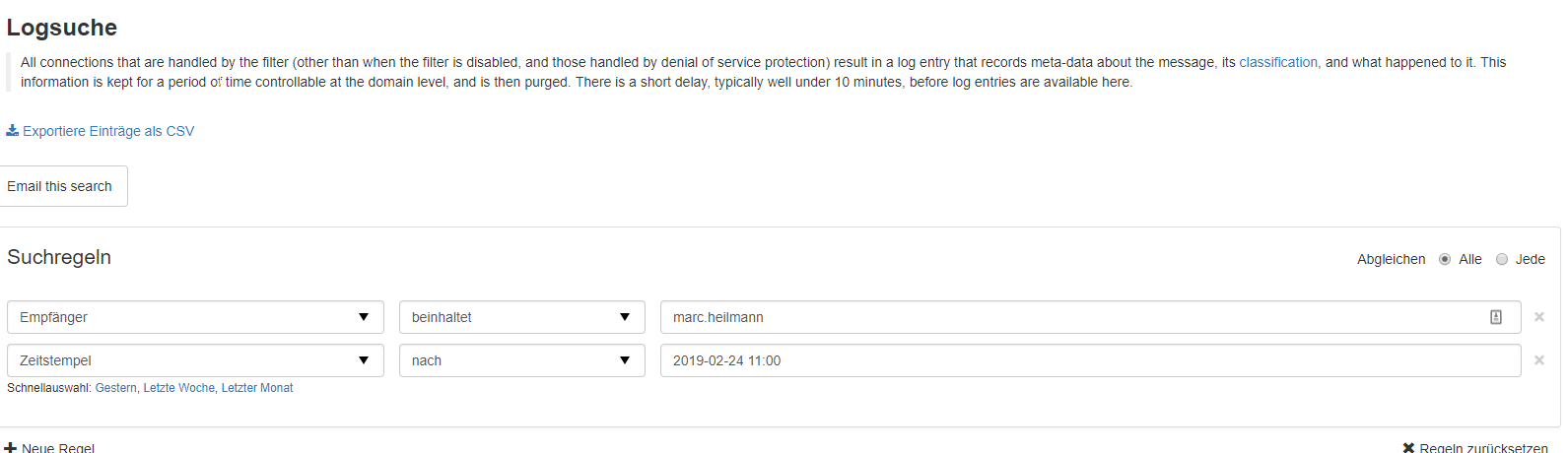Screen dimensions: 1568x453
Task: Click the X icon for Regeln zurücksetzen
Action: coord(1408,448)
